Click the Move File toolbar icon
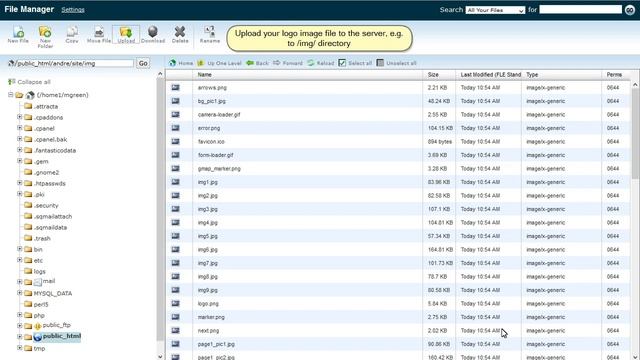640x360 pixels. (99, 34)
